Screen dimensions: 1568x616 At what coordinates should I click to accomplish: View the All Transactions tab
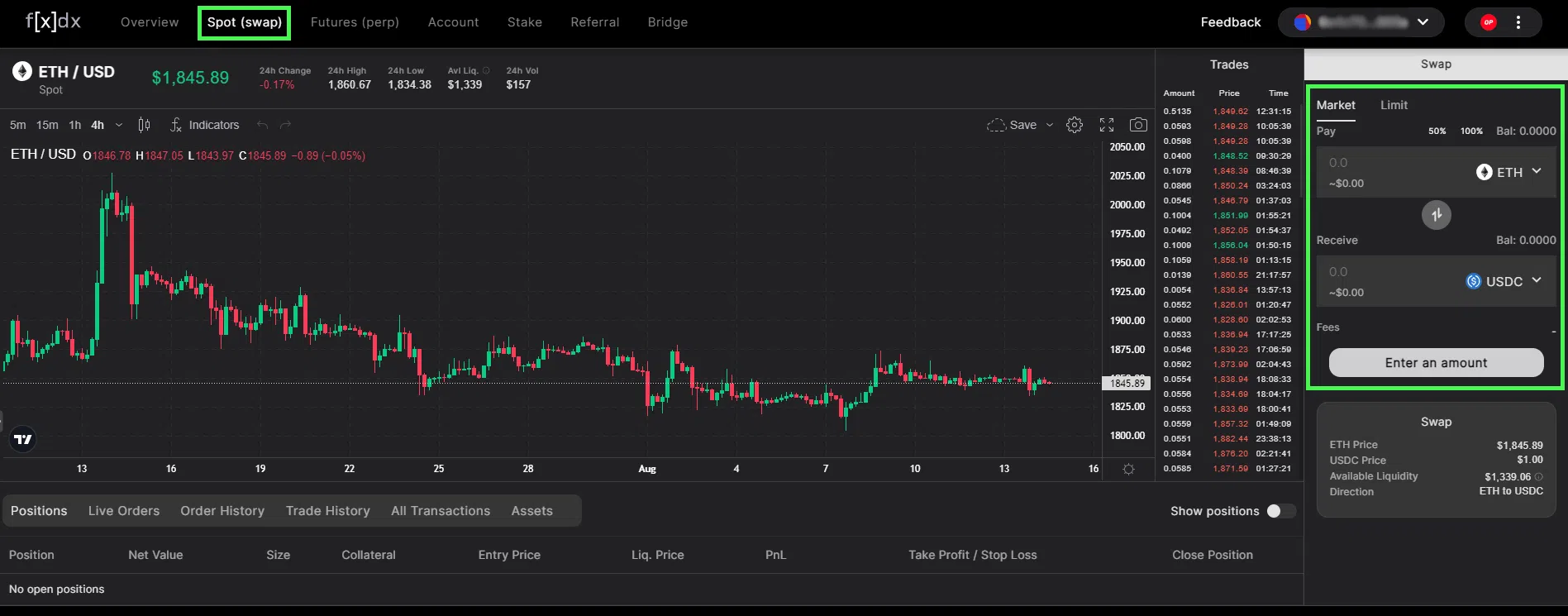tap(441, 511)
